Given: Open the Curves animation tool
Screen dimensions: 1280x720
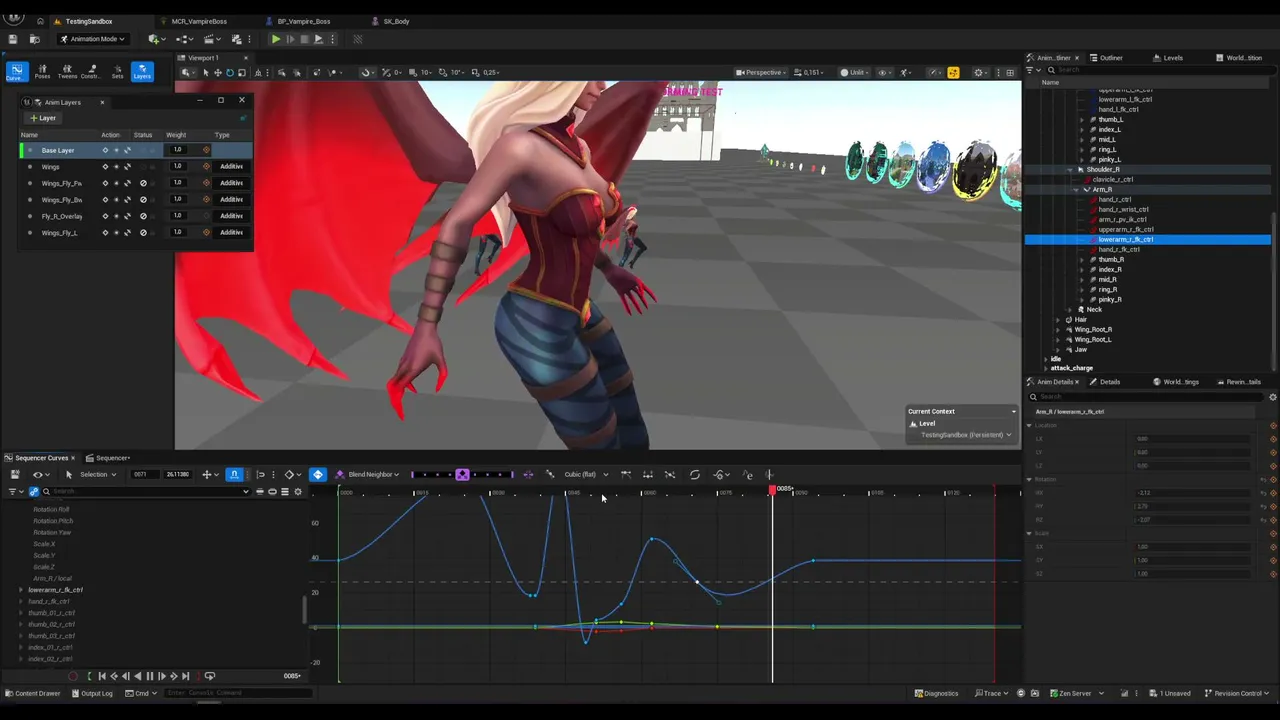Looking at the screenshot, I should tap(16, 72).
